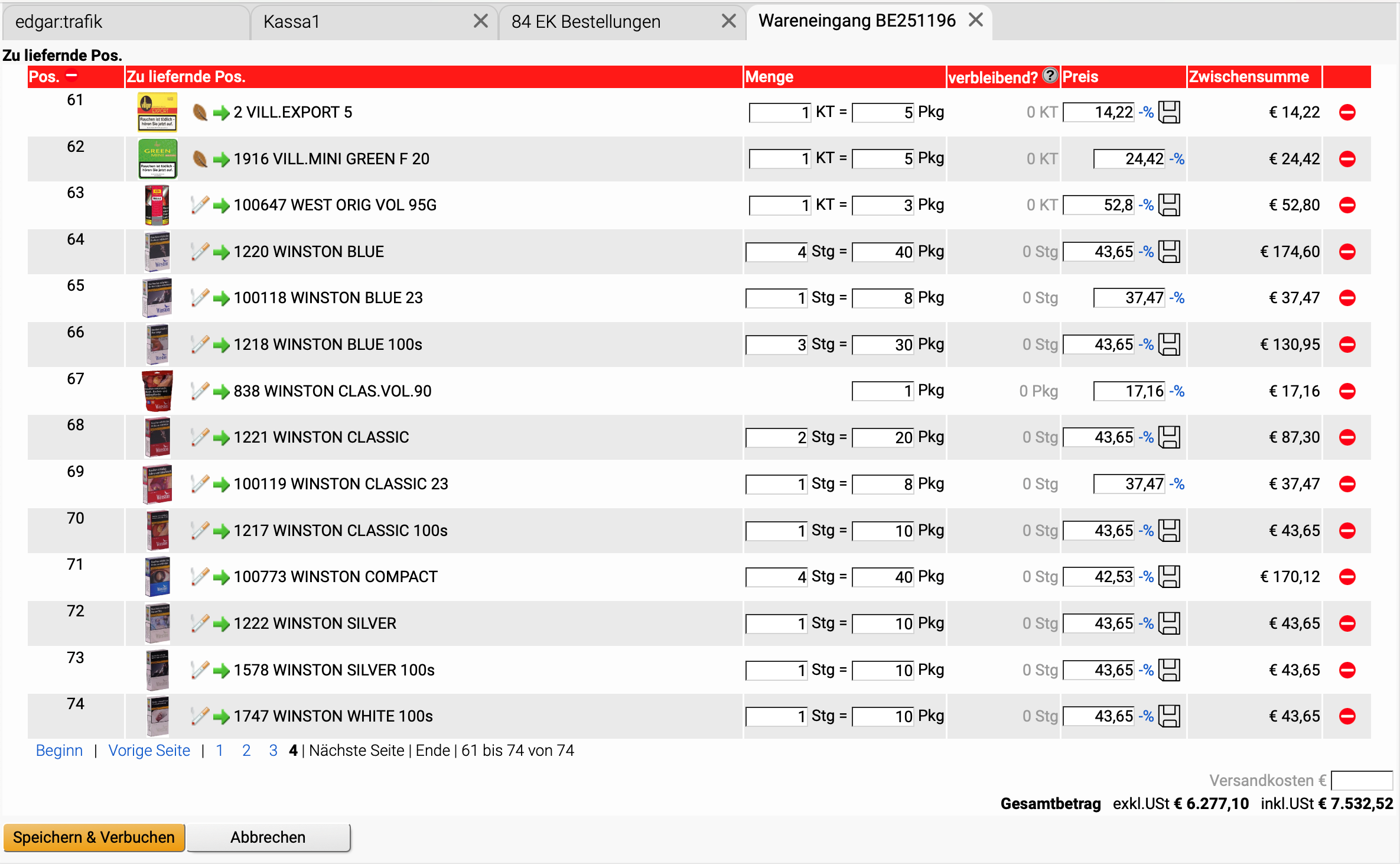Jump to page 2 of positions
This screenshot has height=864, width=1400.
pos(246,751)
